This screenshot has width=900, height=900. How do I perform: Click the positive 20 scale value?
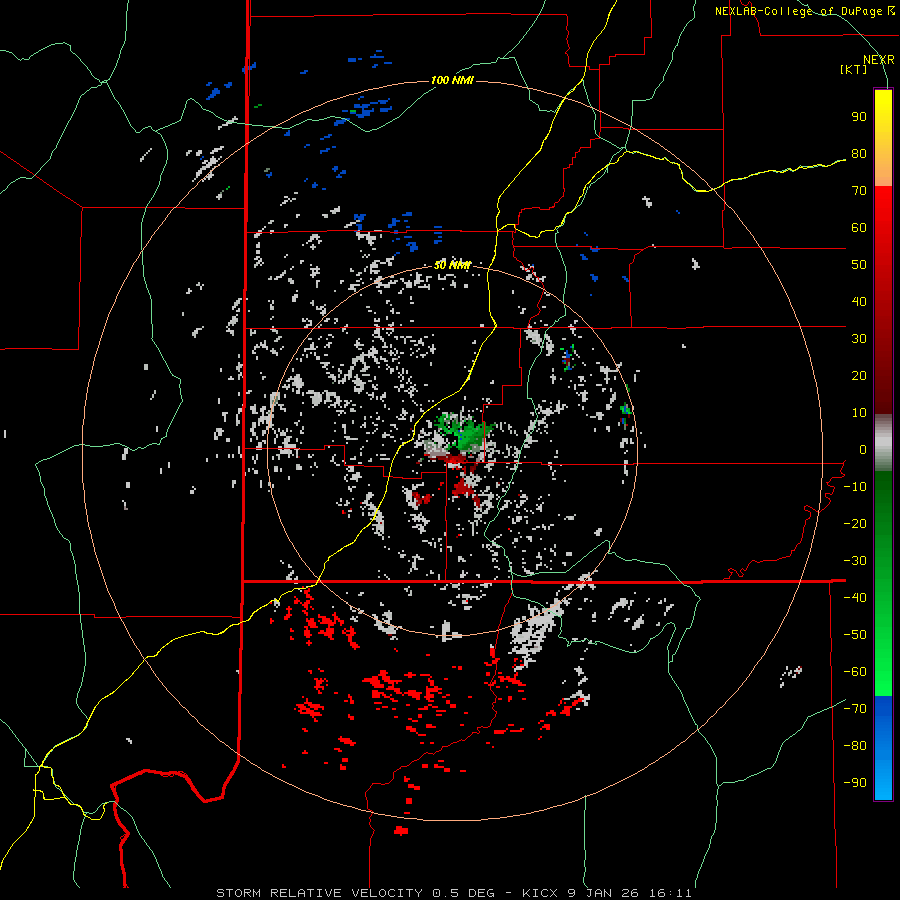pyautogui.click(x=859, y=376)
